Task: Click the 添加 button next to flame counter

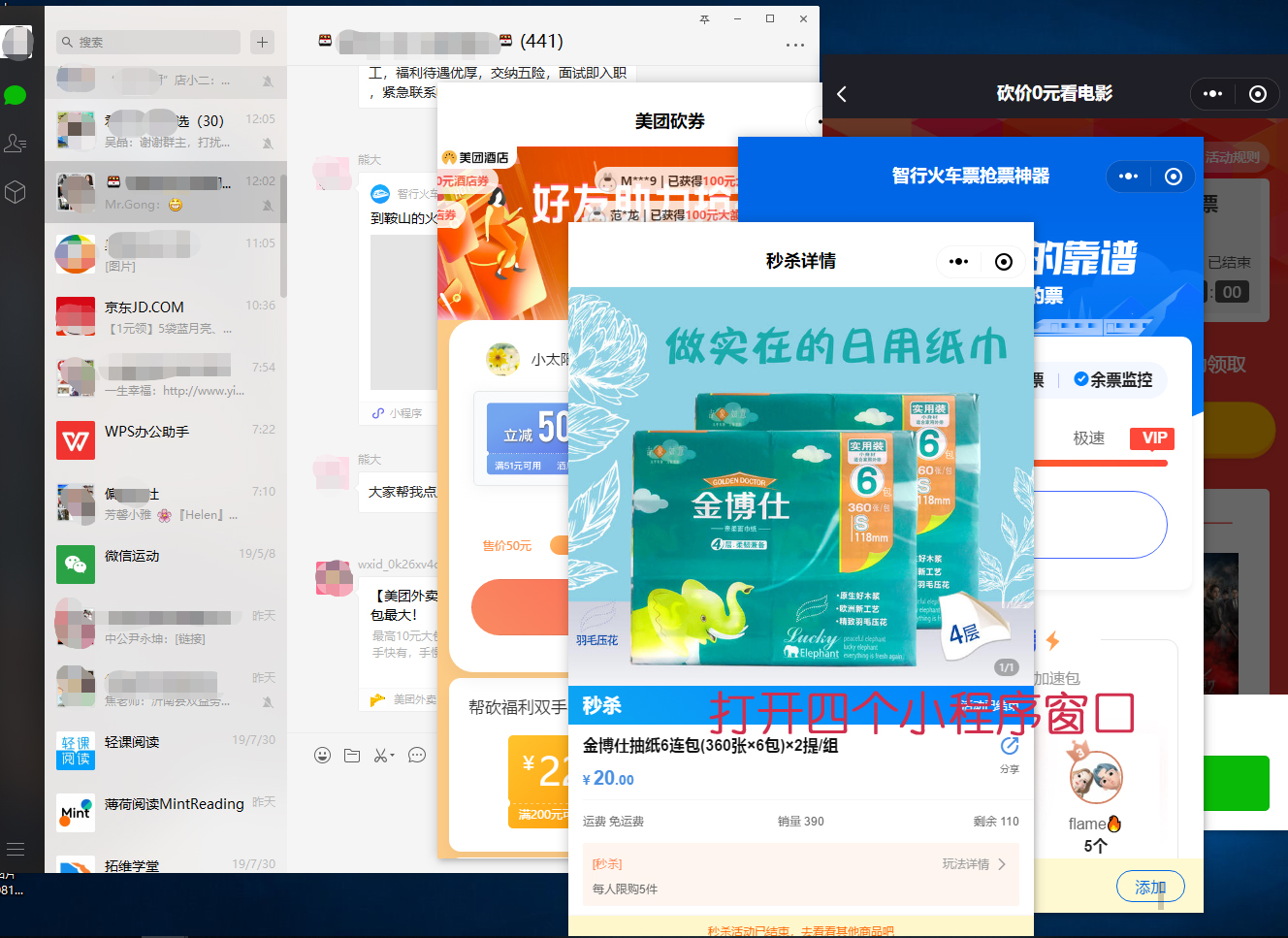Action: [x=1150, y=886]
